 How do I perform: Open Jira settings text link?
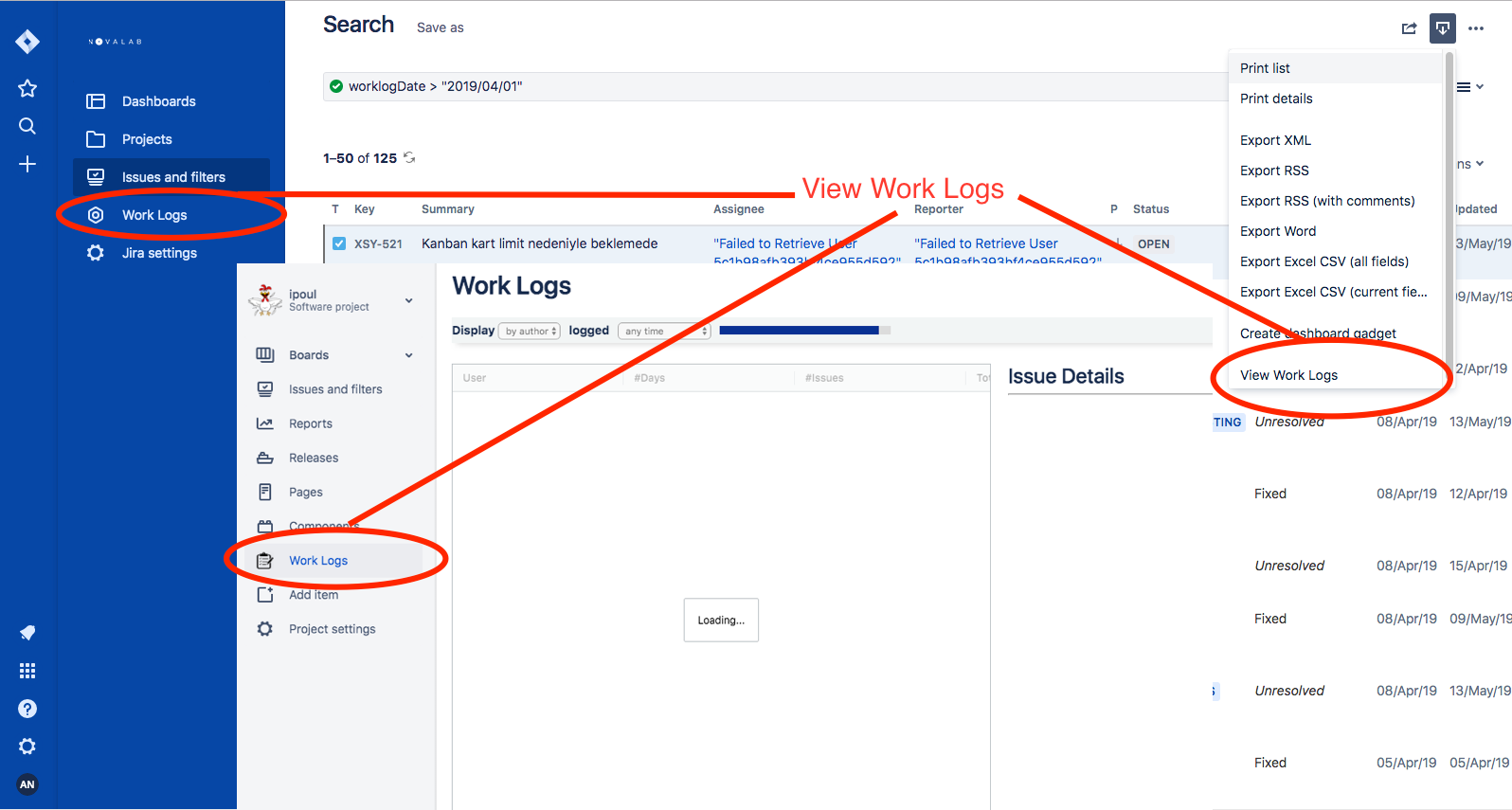pos(159,253)
